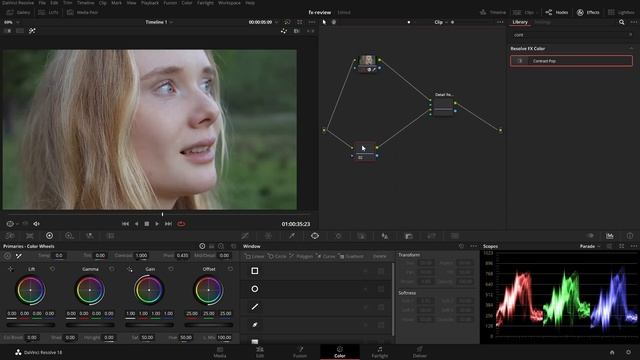The height and width of the screenshot is (360, 640).
Task: Open the viewer timecode dropdown
Action: pos(263,22)
